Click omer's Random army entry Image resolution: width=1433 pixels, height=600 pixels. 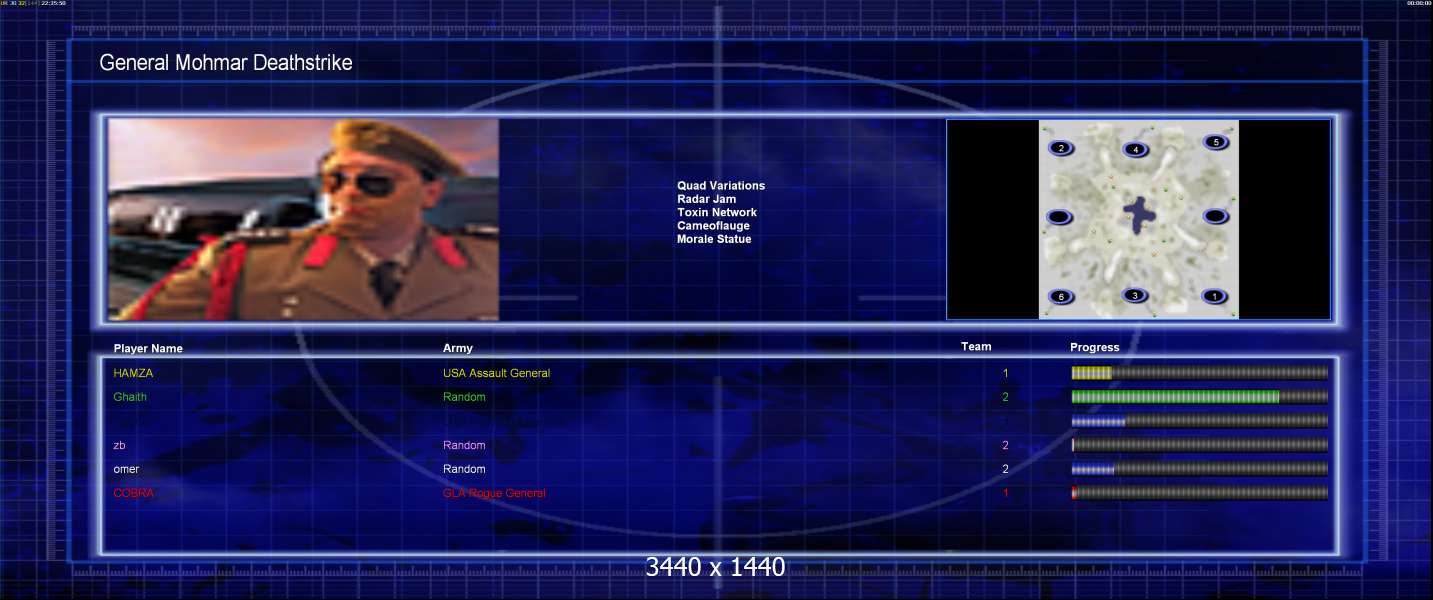coord(464,469)
